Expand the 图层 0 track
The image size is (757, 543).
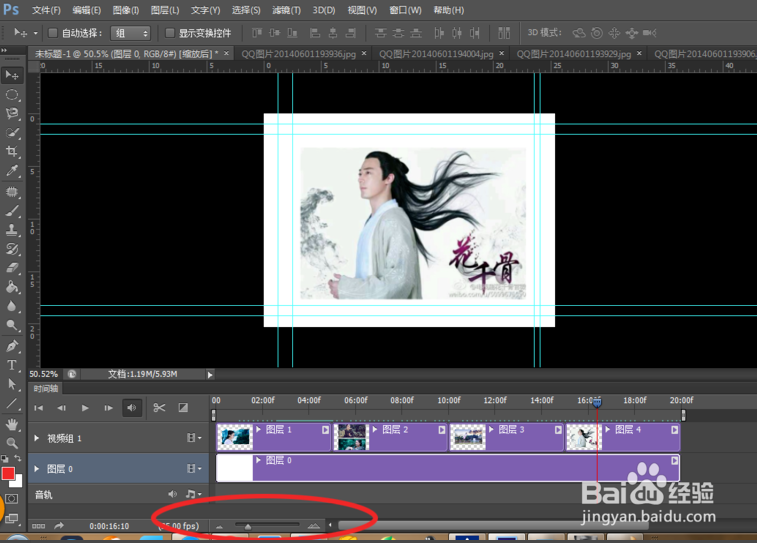[x=37, y=469]
